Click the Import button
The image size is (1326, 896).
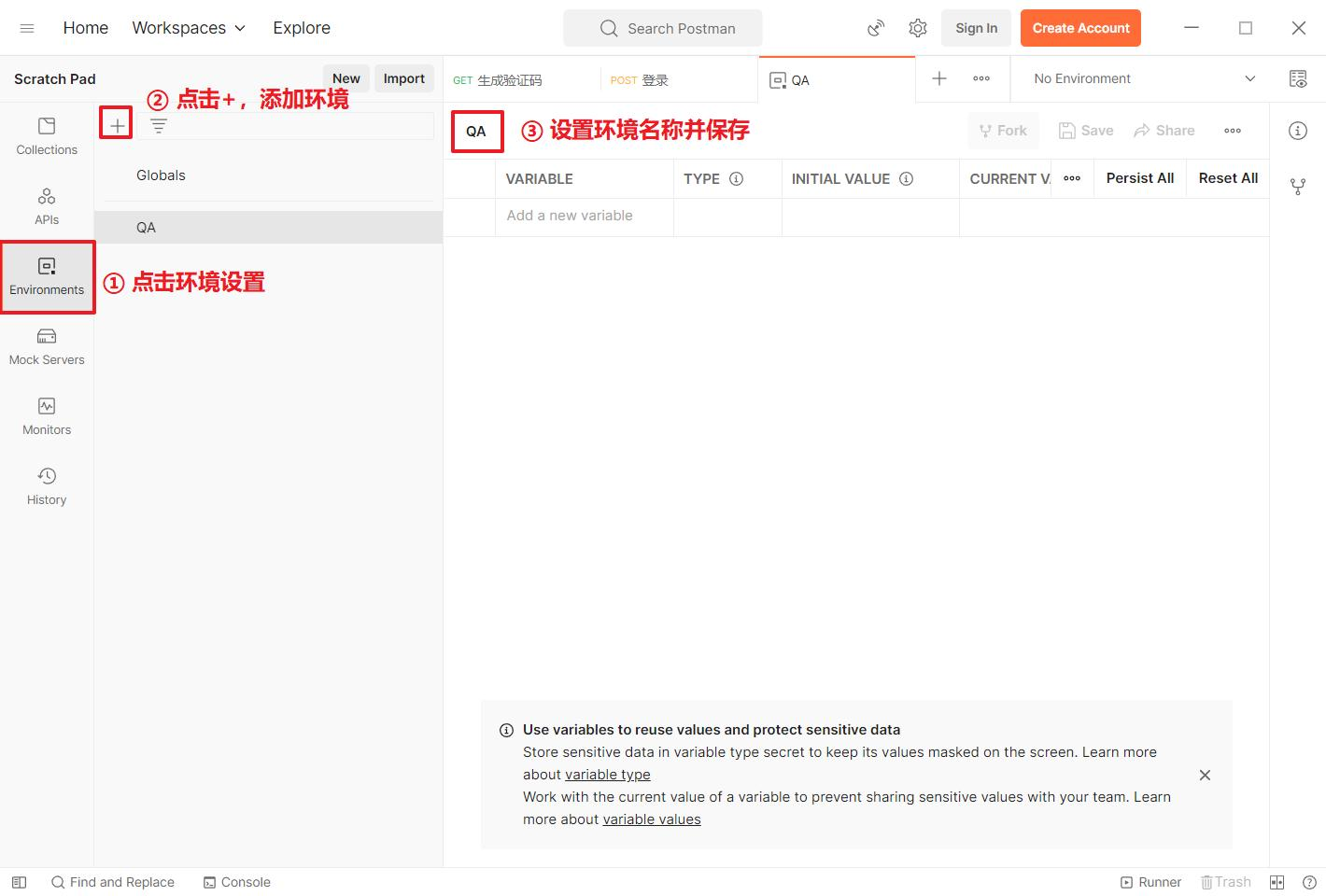(x=404, y=78)
